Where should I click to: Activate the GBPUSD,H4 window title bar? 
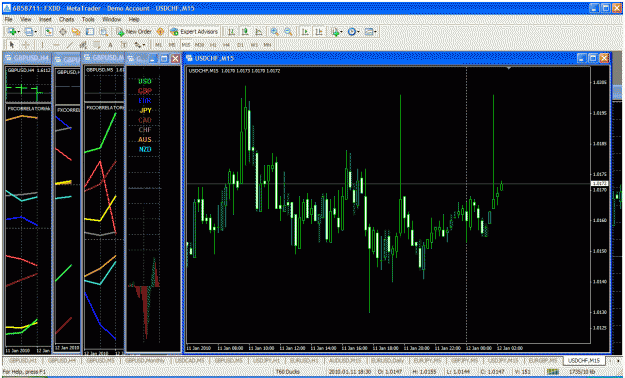(27, 58)
